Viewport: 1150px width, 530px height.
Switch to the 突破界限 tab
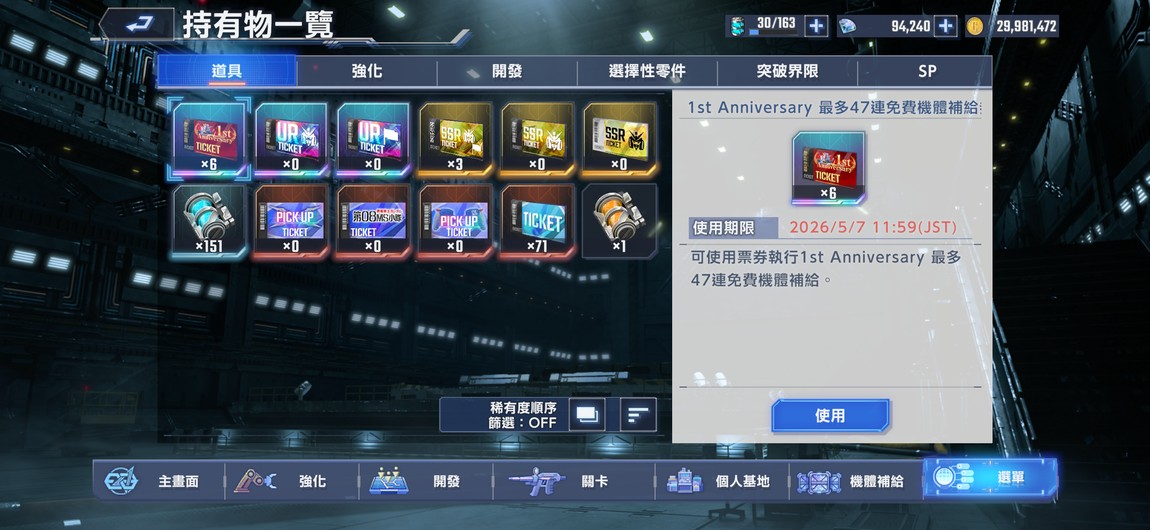(x=787, y=71)
